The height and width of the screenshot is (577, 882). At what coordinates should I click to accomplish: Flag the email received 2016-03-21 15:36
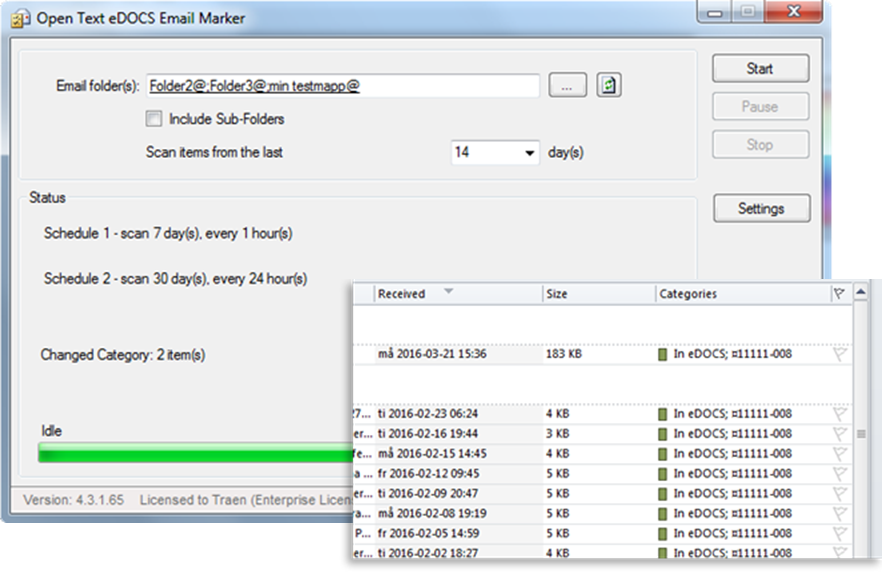840,354
